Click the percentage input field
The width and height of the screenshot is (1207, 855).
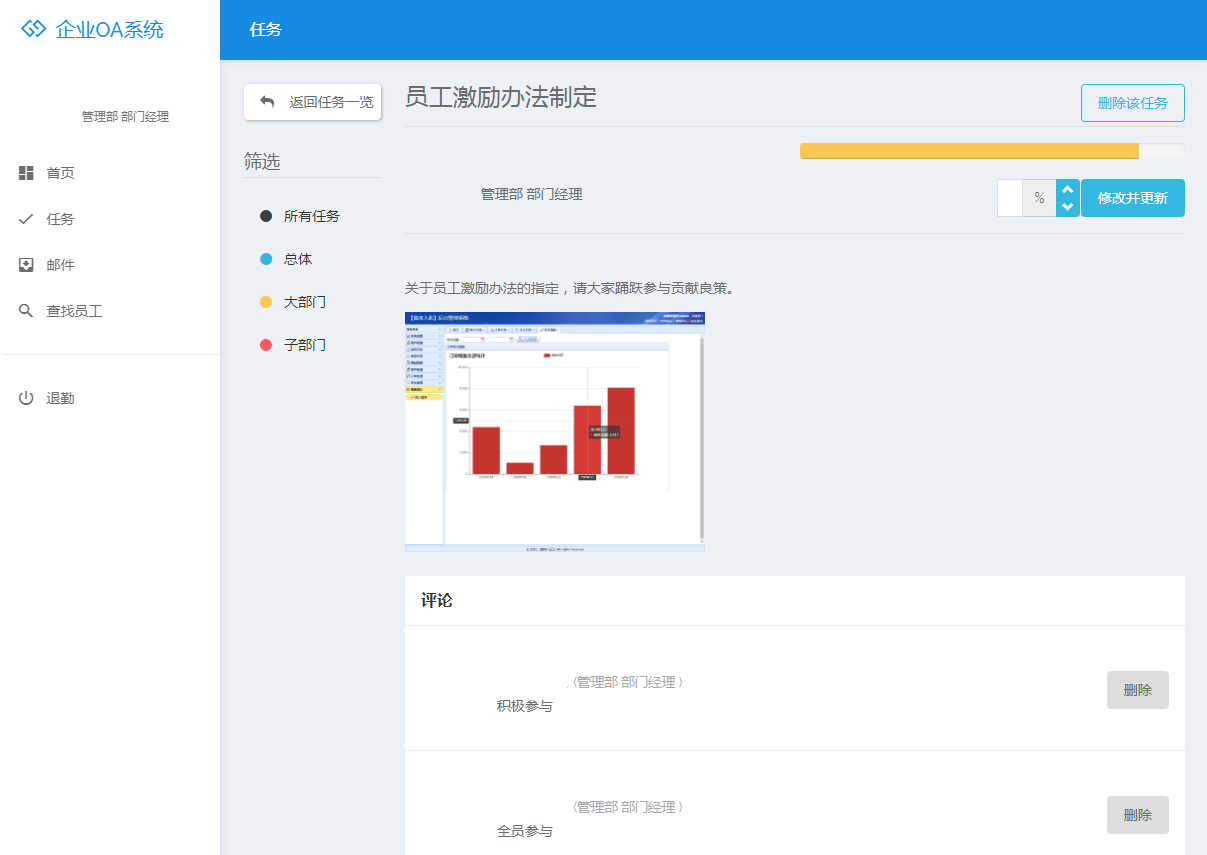click(1010, 198)
